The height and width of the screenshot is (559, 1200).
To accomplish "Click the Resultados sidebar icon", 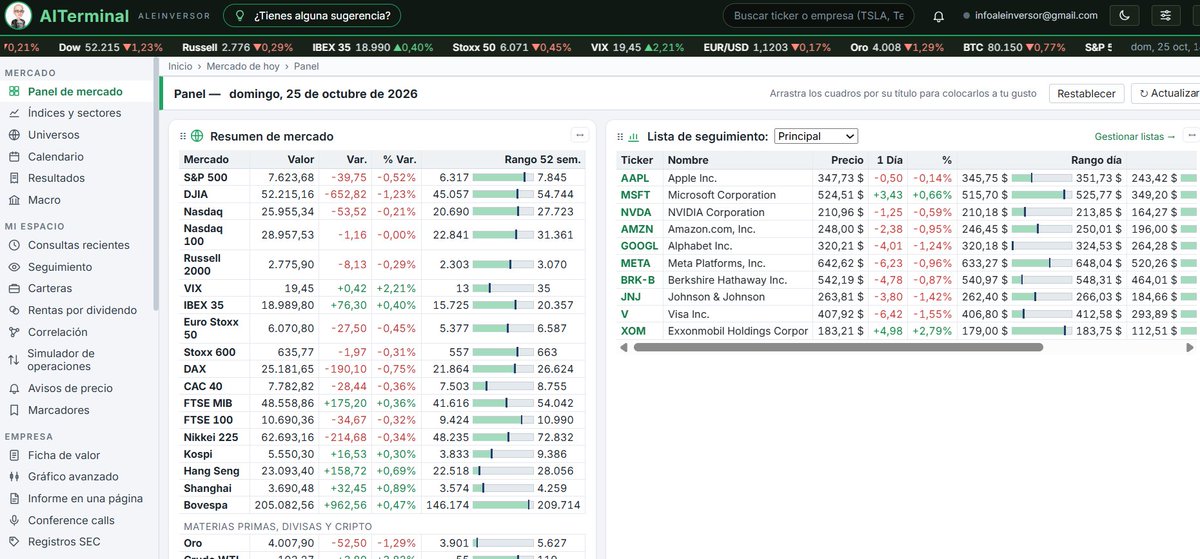I will (x=15, y=178).
